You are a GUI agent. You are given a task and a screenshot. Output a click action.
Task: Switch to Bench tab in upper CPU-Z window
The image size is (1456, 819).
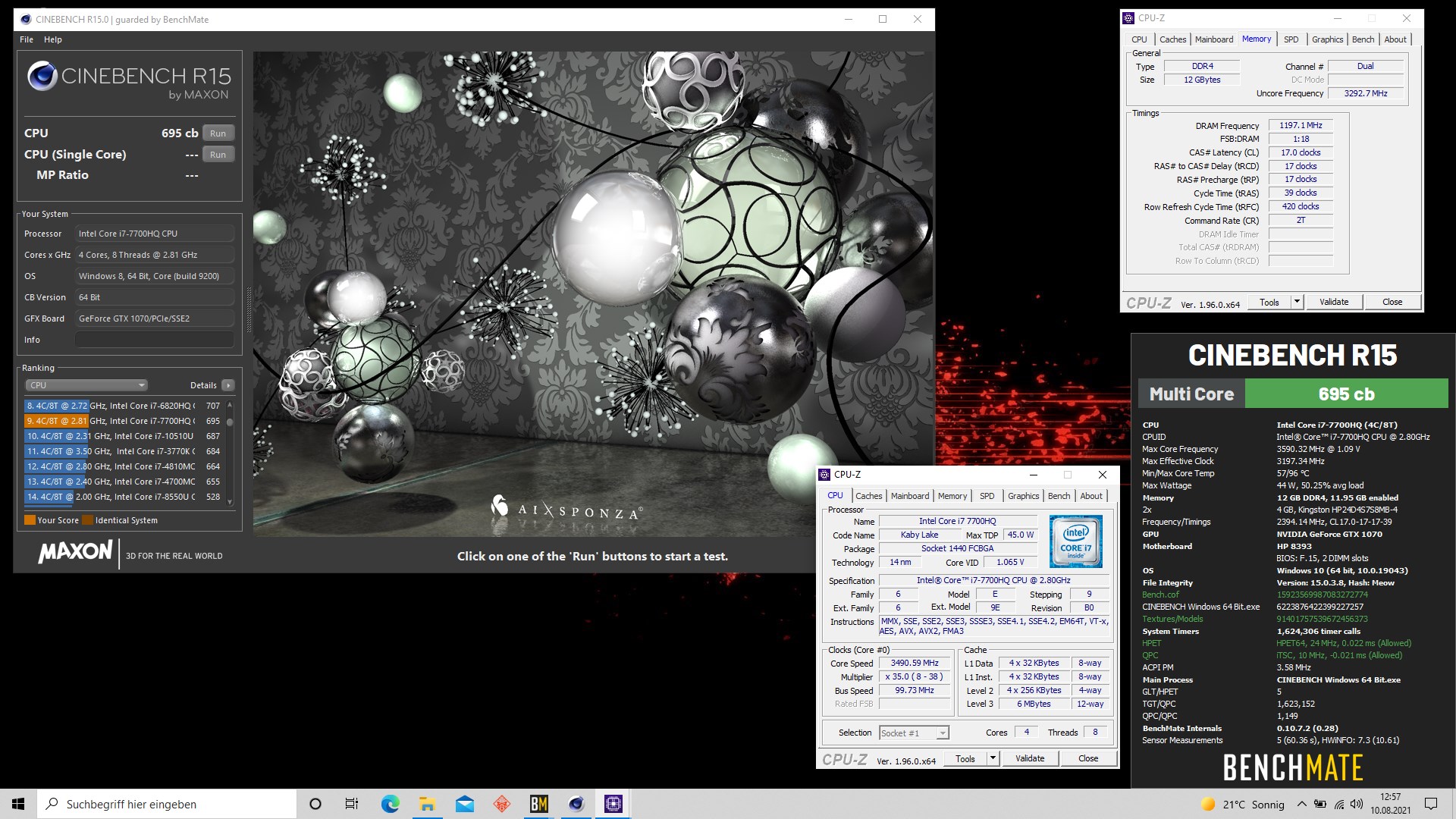point(1363,39)
